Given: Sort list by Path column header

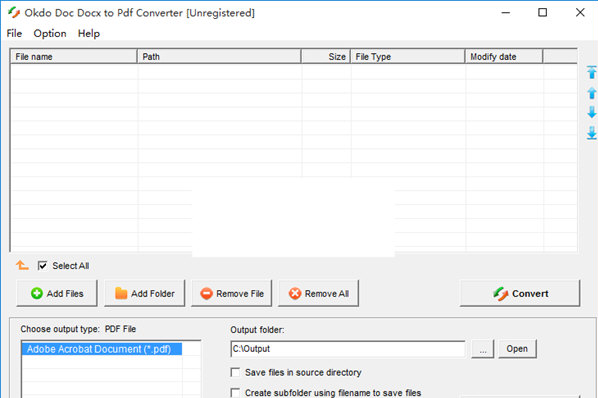Looking at the screenshot, I should coord(219,56).
